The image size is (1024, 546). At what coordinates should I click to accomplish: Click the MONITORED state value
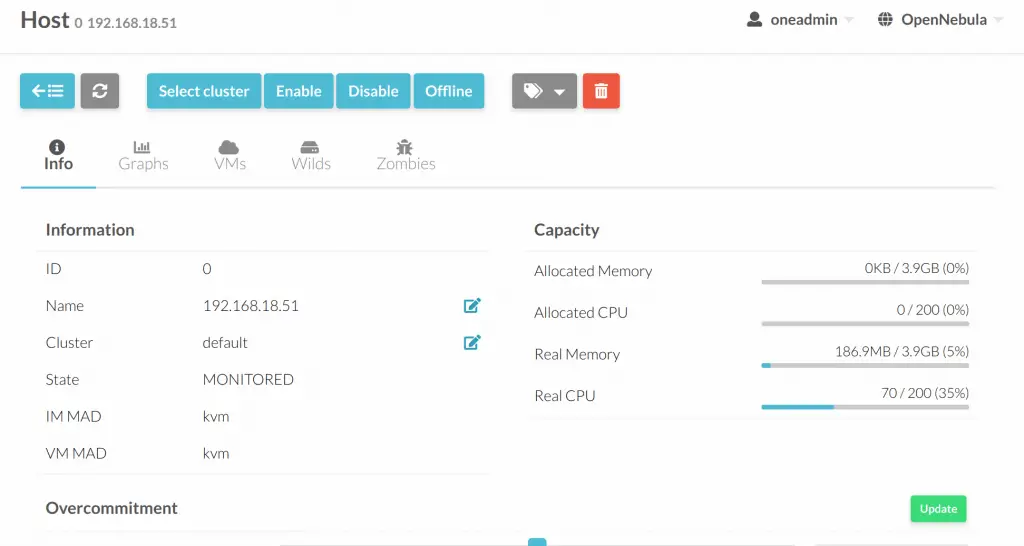pyautogui.click(x=248, y=379)
